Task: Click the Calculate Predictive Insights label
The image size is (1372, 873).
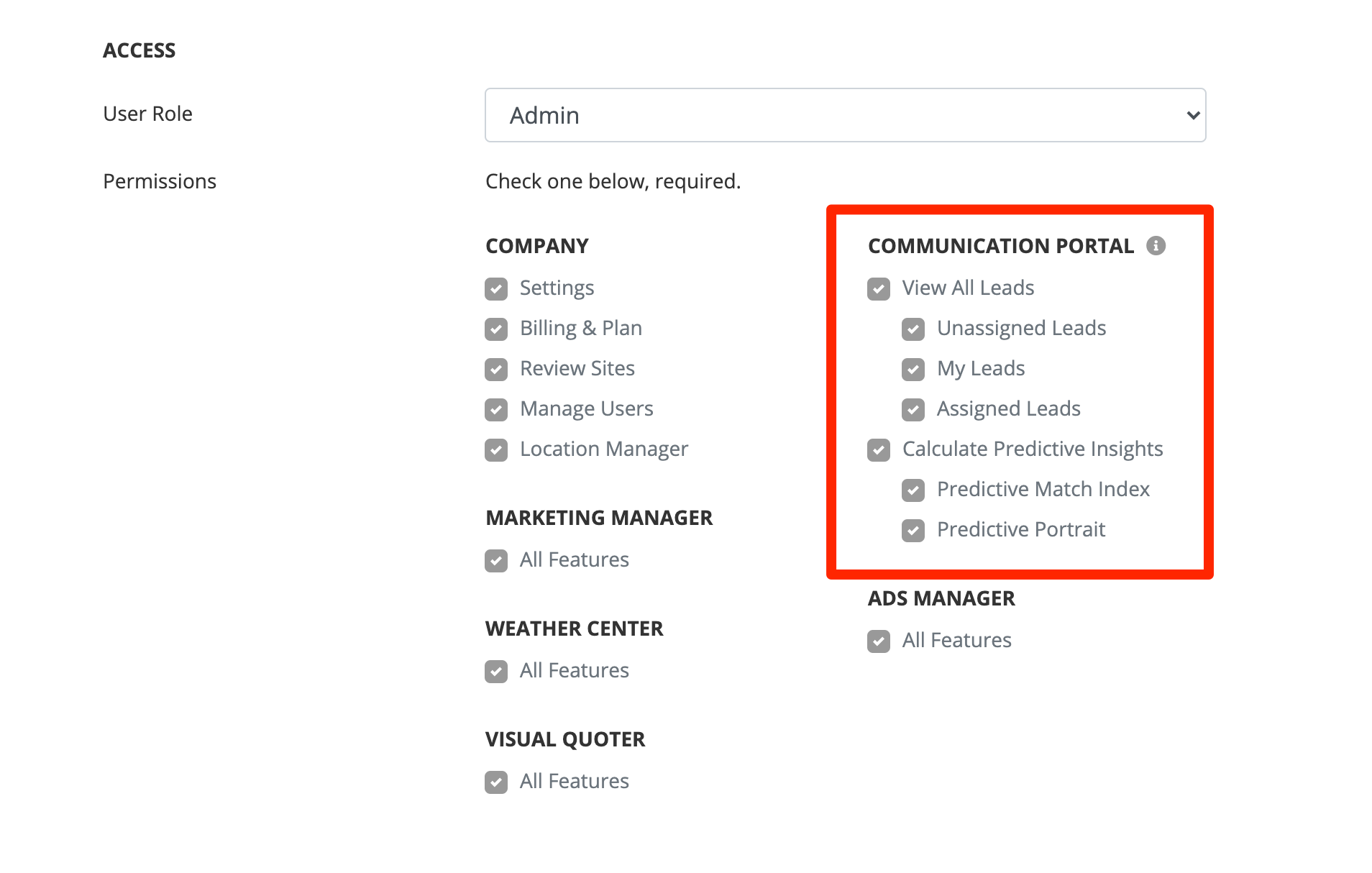Action: coord(1032,449)
